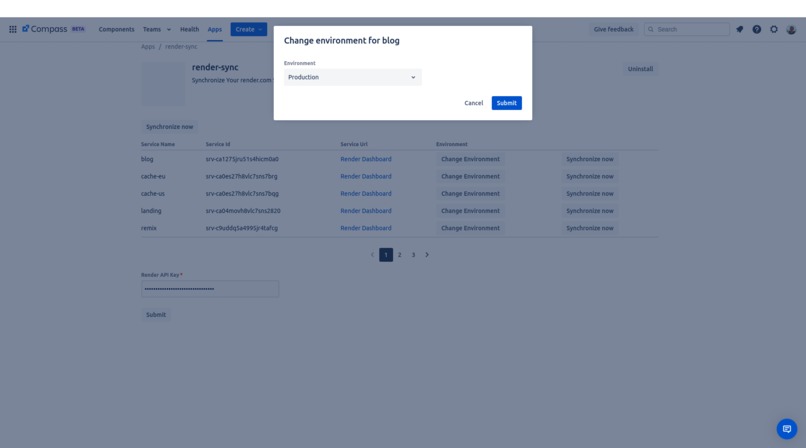Open the app switcher grid icon
This screenshot has height=448, width=806.
(x=13, y=29)
